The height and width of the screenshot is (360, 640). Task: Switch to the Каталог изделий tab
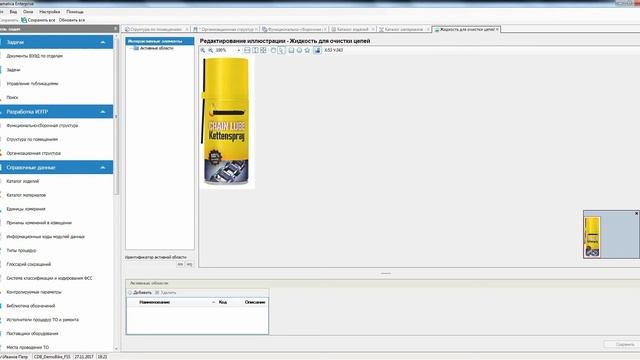[352, 29]
